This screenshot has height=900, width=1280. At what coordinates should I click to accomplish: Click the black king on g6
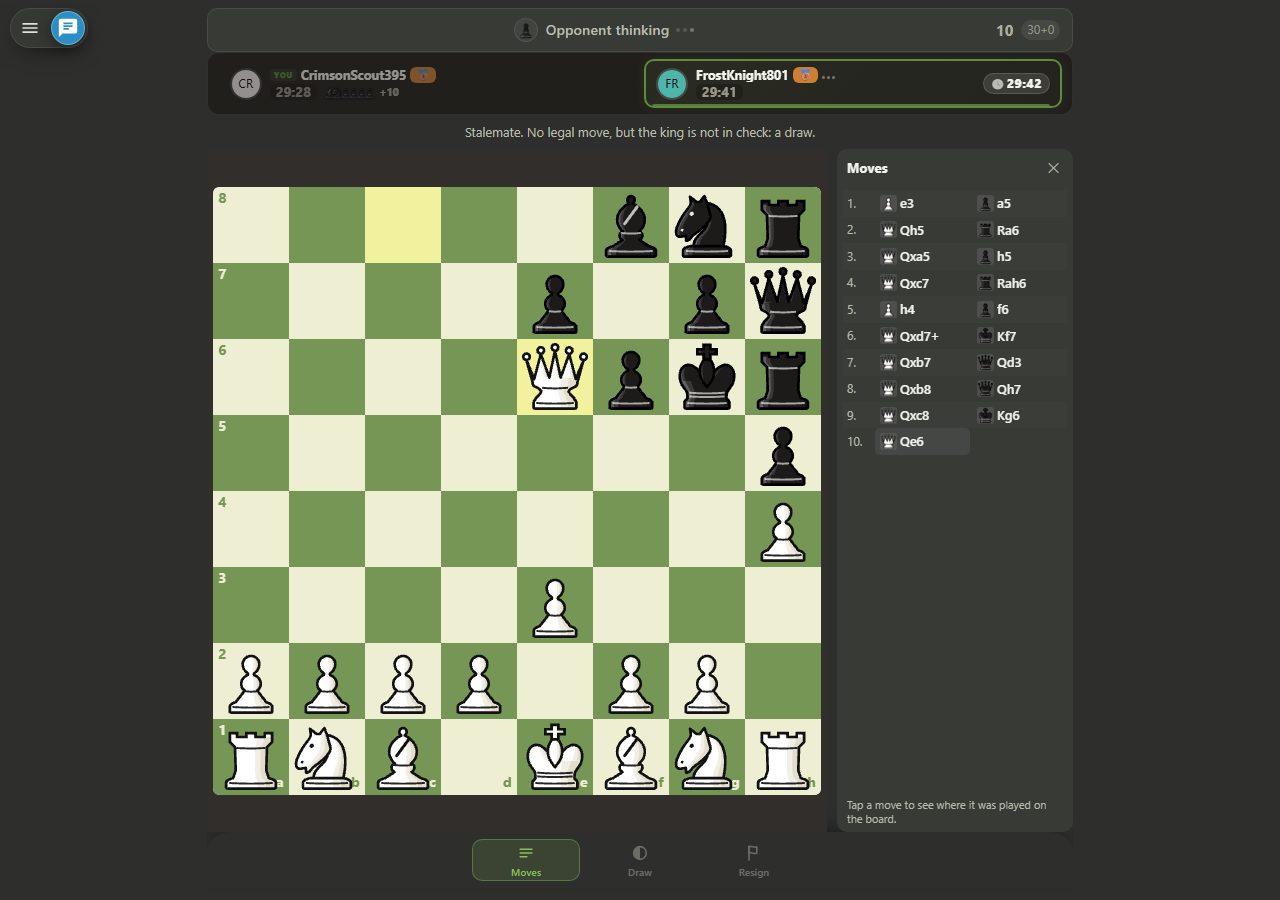pyautogui.click(x=707, y=377)
